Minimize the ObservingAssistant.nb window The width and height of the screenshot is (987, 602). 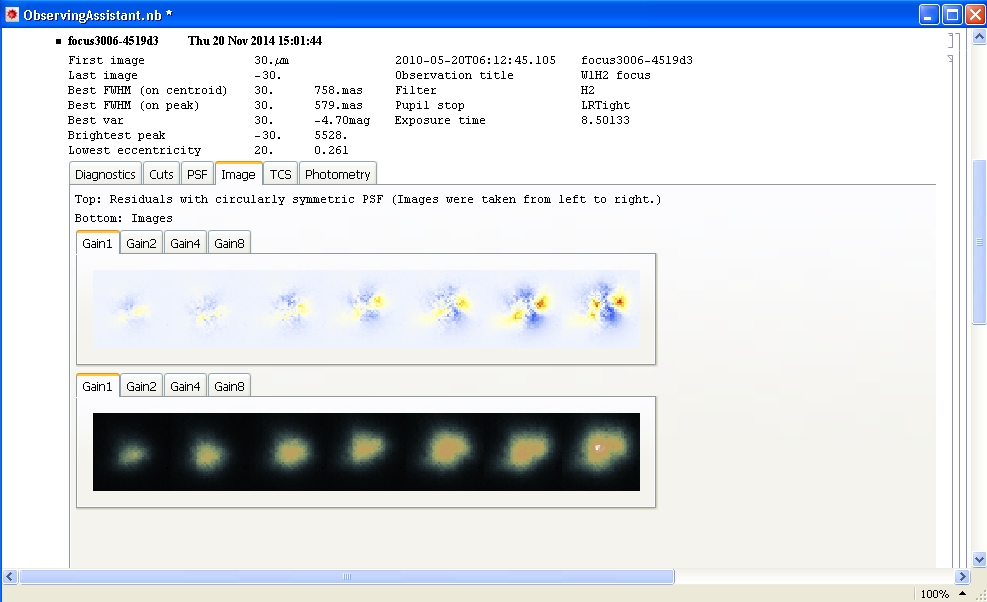tap(929, 14)
